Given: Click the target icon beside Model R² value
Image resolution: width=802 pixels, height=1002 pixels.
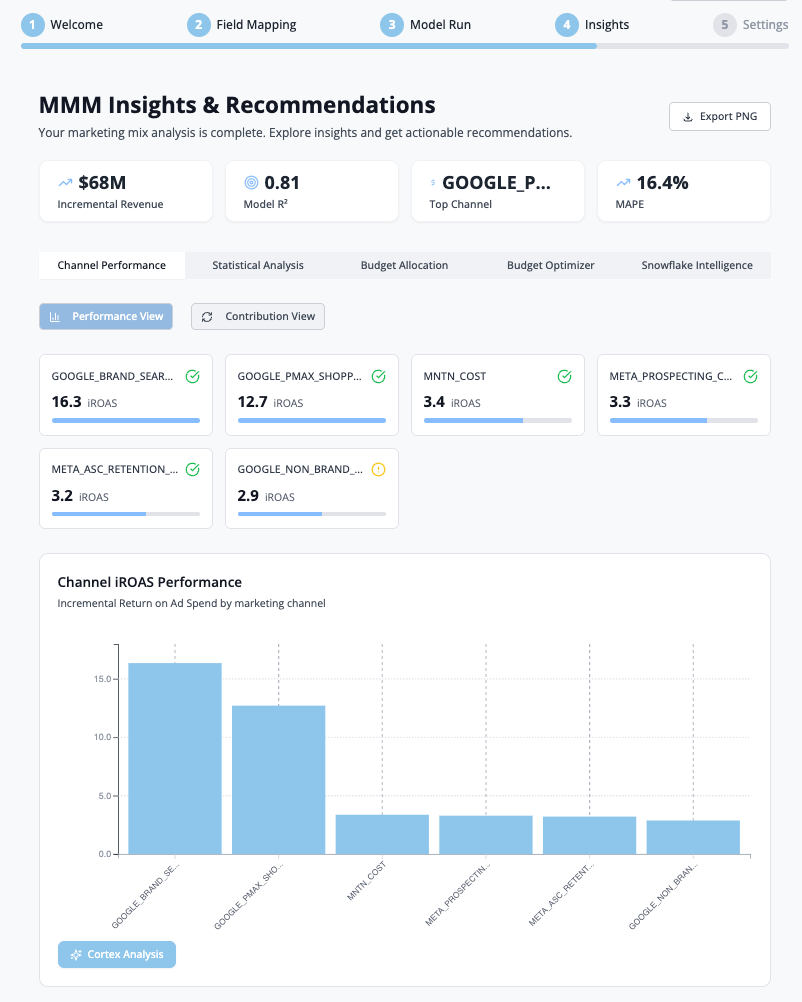Looking at the screenshot, I should 251,183.
